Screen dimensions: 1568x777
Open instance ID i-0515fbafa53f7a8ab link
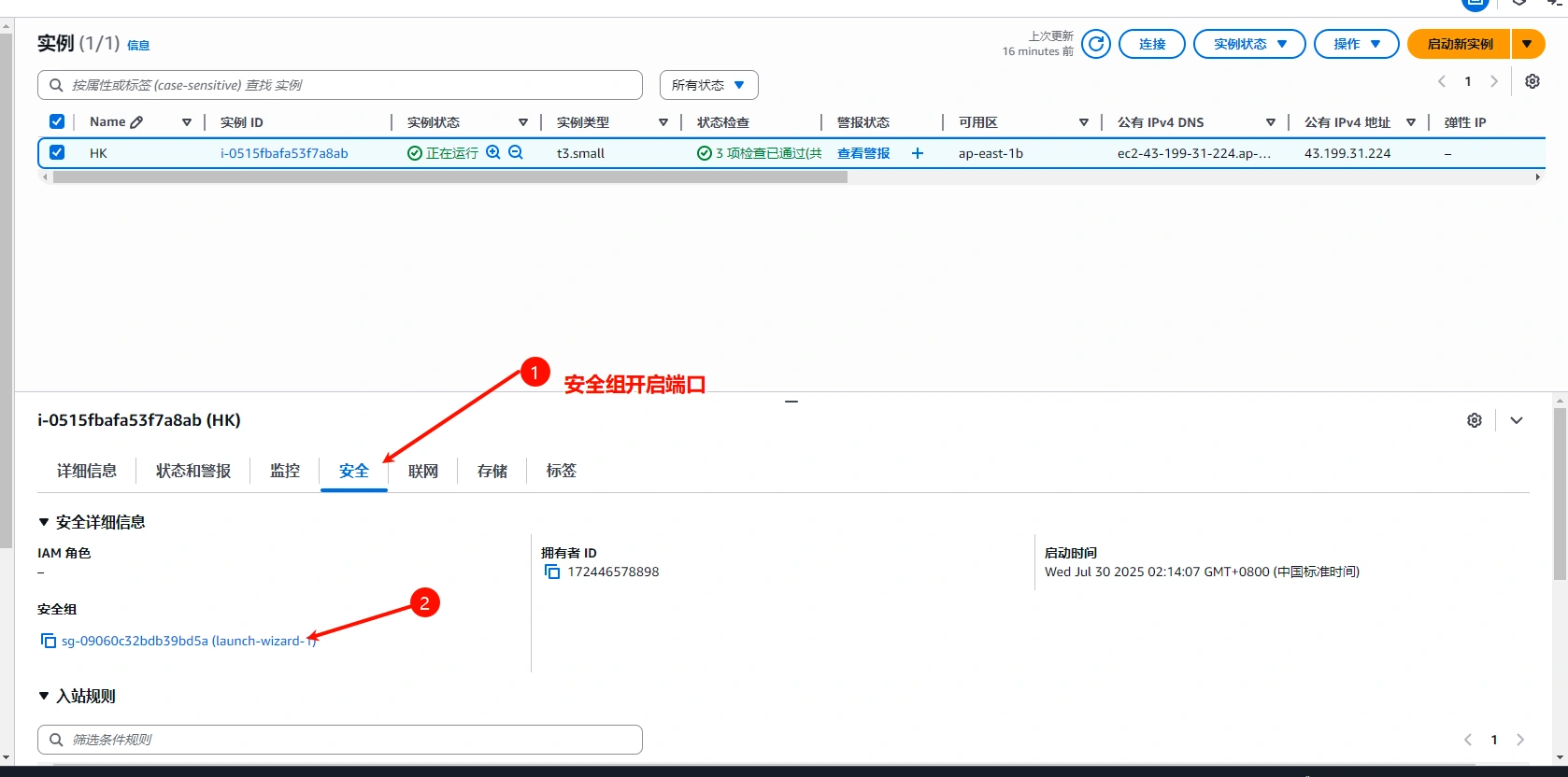284,153
